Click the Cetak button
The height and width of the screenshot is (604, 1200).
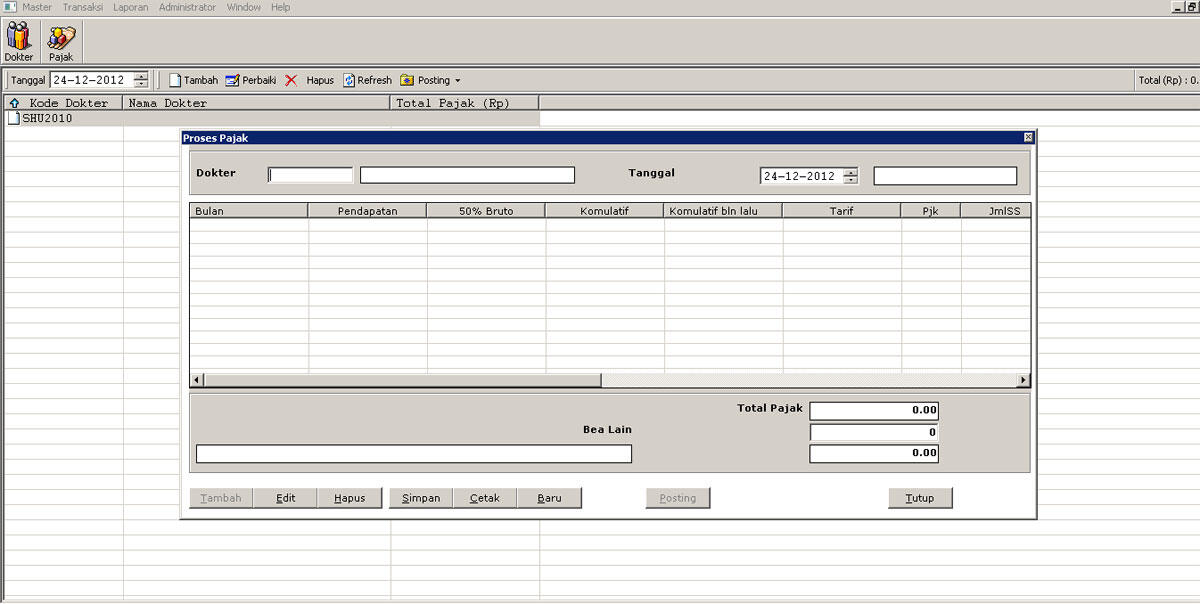485,498
